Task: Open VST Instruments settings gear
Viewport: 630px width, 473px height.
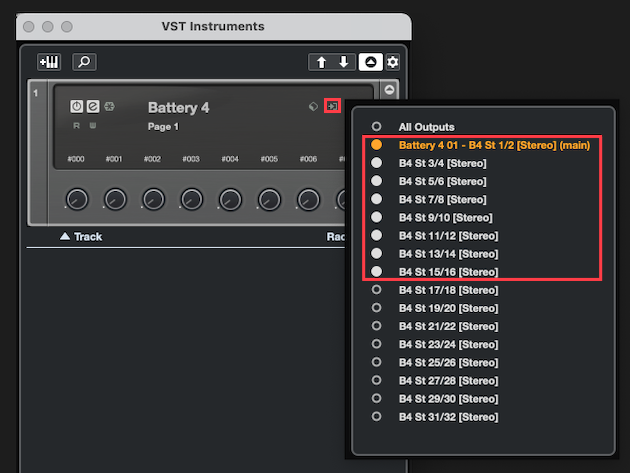Action: pyautogui.click(x=393, y=62)
